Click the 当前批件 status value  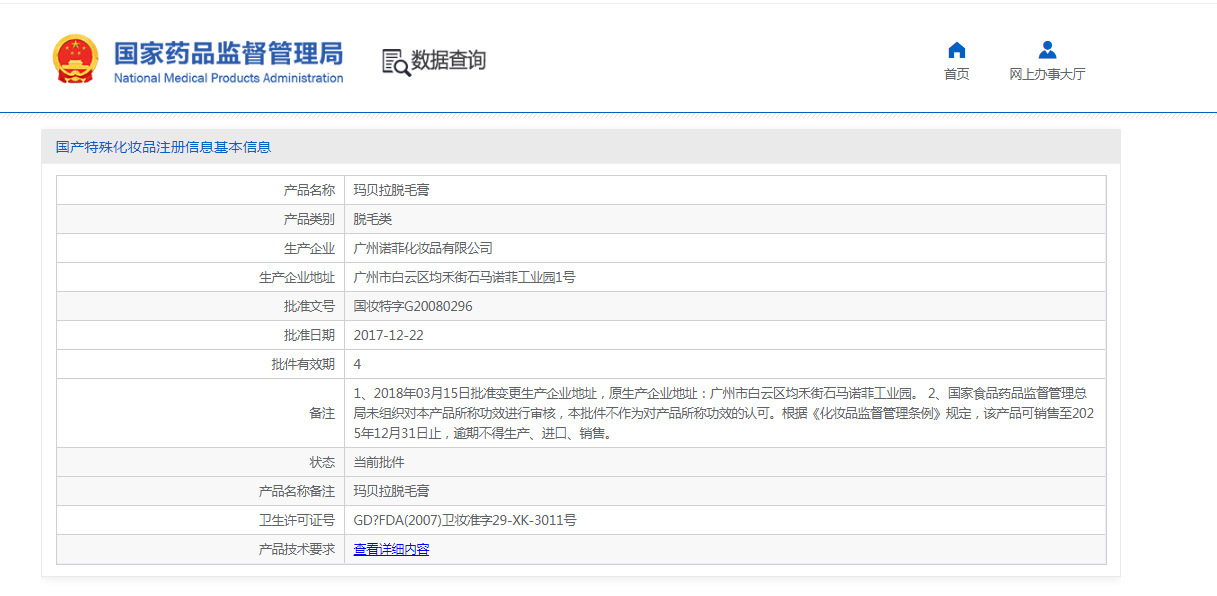click(379, 462)
